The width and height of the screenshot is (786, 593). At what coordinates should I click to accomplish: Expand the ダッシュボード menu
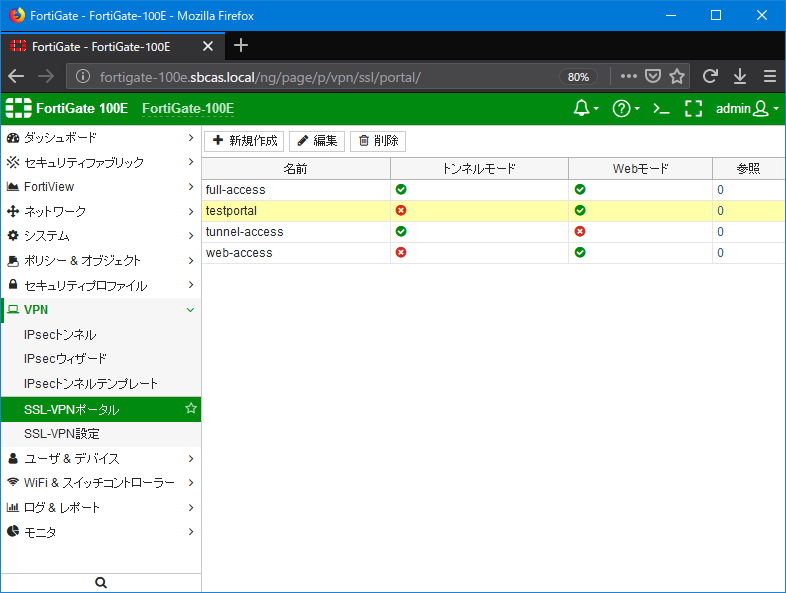101,137
